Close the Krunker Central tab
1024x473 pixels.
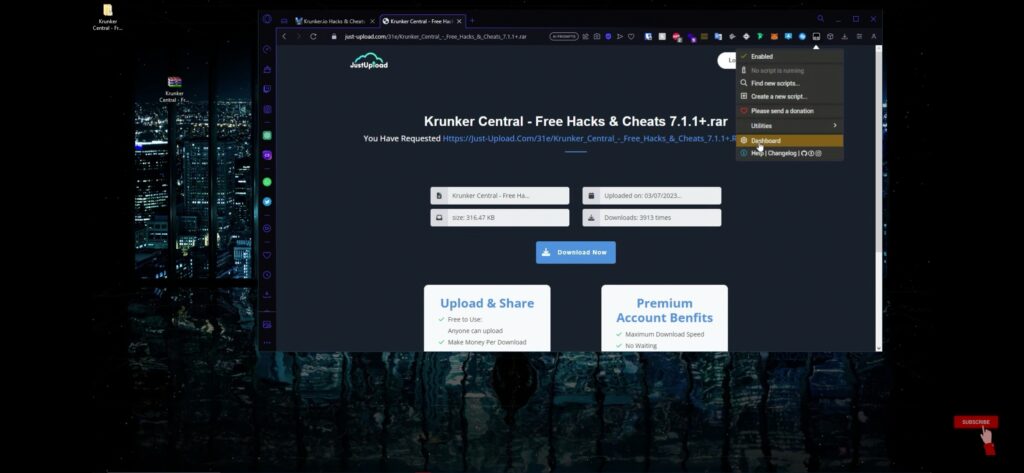459,21
